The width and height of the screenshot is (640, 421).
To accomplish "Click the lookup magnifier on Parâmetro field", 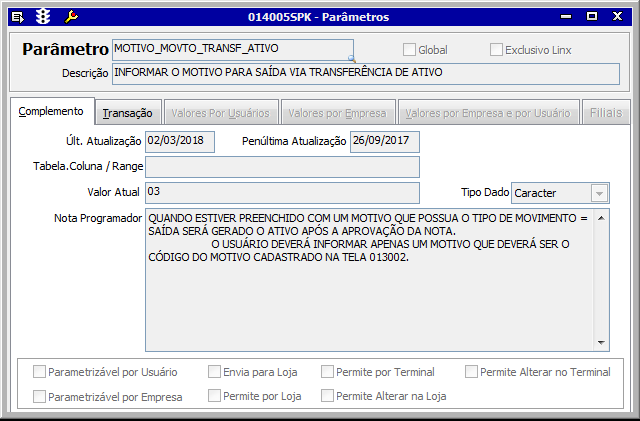I will (351, 59).
